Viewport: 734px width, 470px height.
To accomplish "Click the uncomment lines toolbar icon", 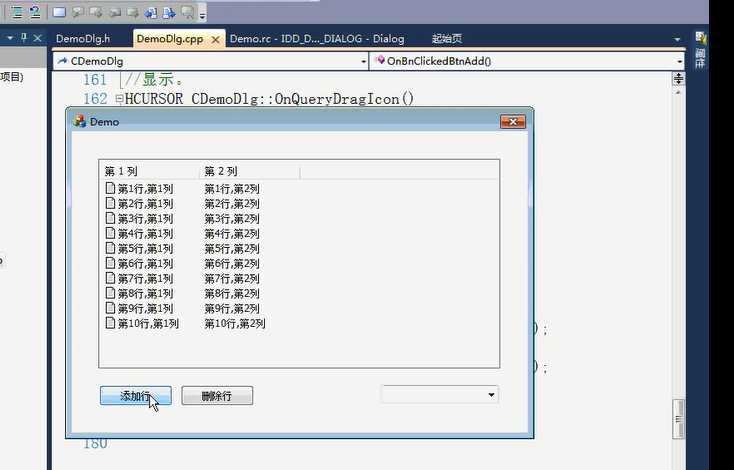I will tap(35, 12).
